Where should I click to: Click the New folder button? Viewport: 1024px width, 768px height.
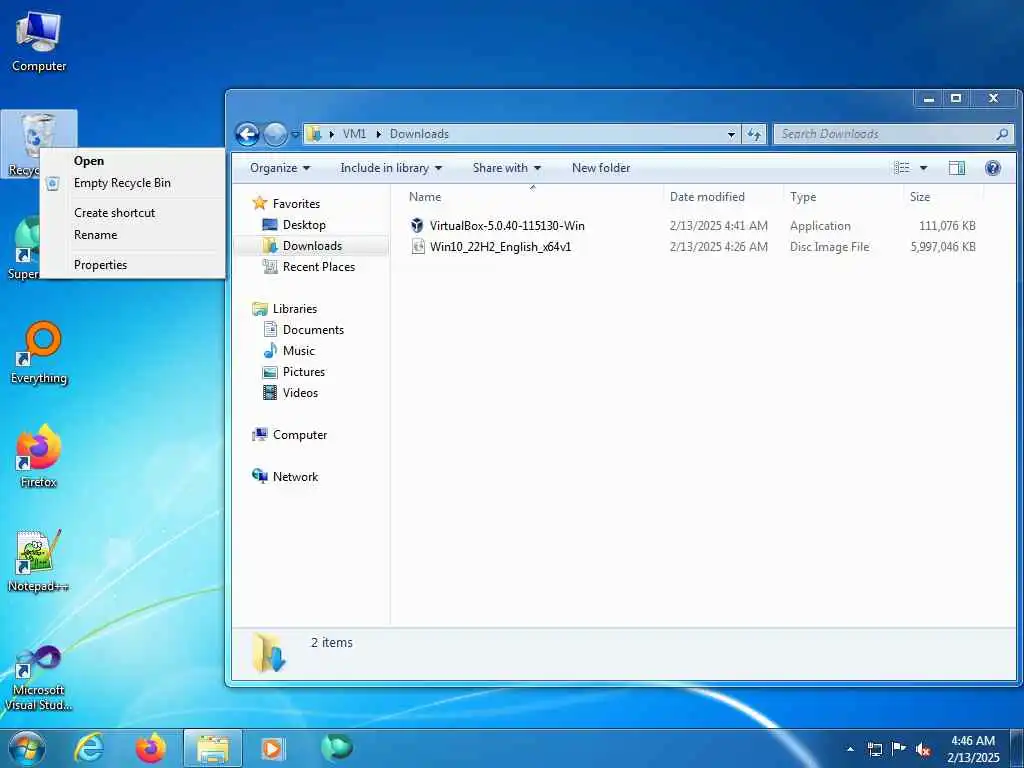point(601,168)
